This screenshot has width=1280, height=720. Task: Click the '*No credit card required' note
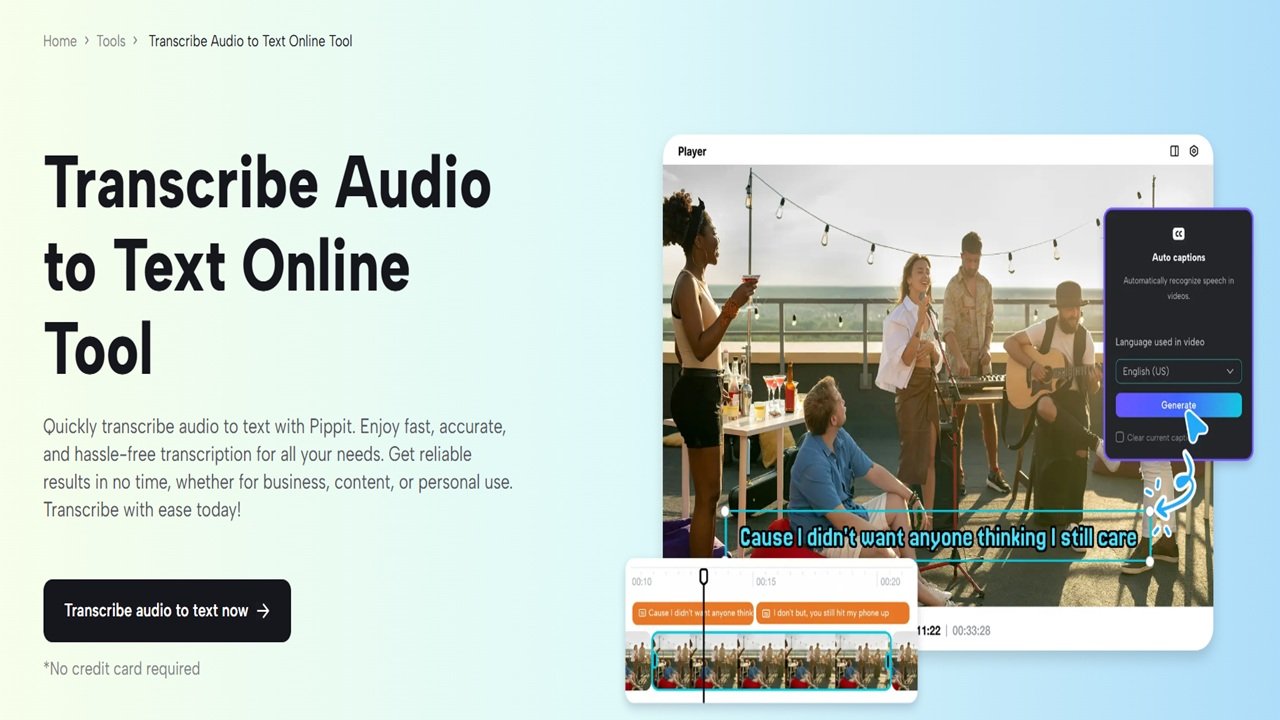pyautogui.click(x=122, y=668)
